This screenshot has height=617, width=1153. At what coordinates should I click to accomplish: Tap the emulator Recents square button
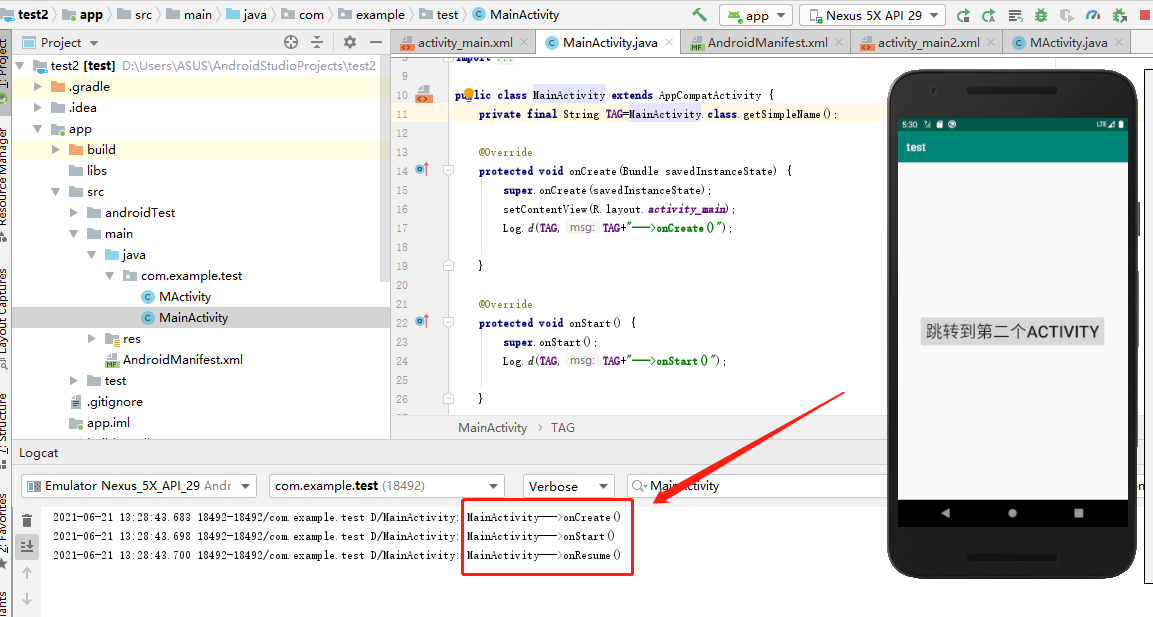(1079, 513)
